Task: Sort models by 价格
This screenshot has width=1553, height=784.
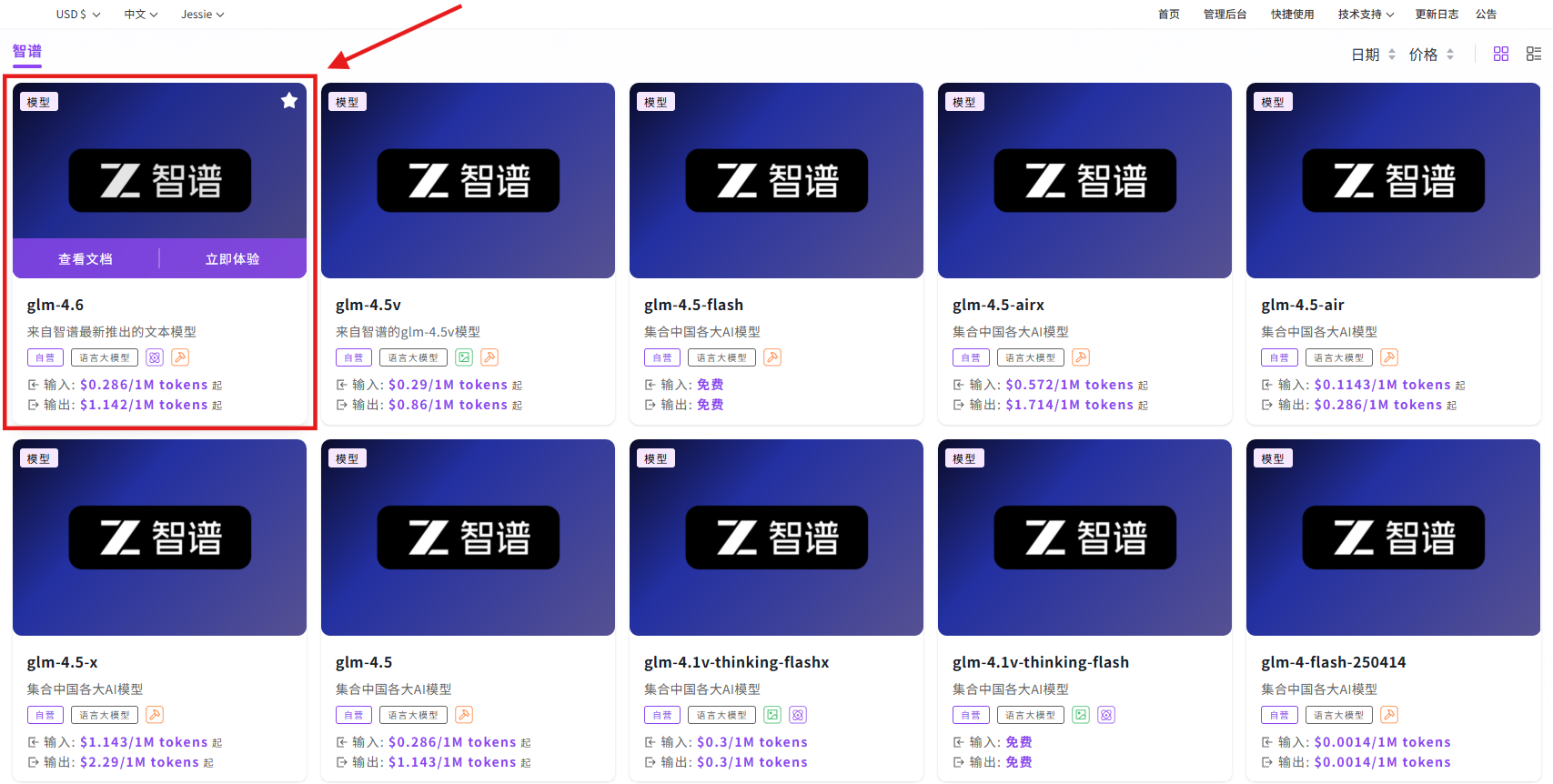Action: pos(1431,55)
